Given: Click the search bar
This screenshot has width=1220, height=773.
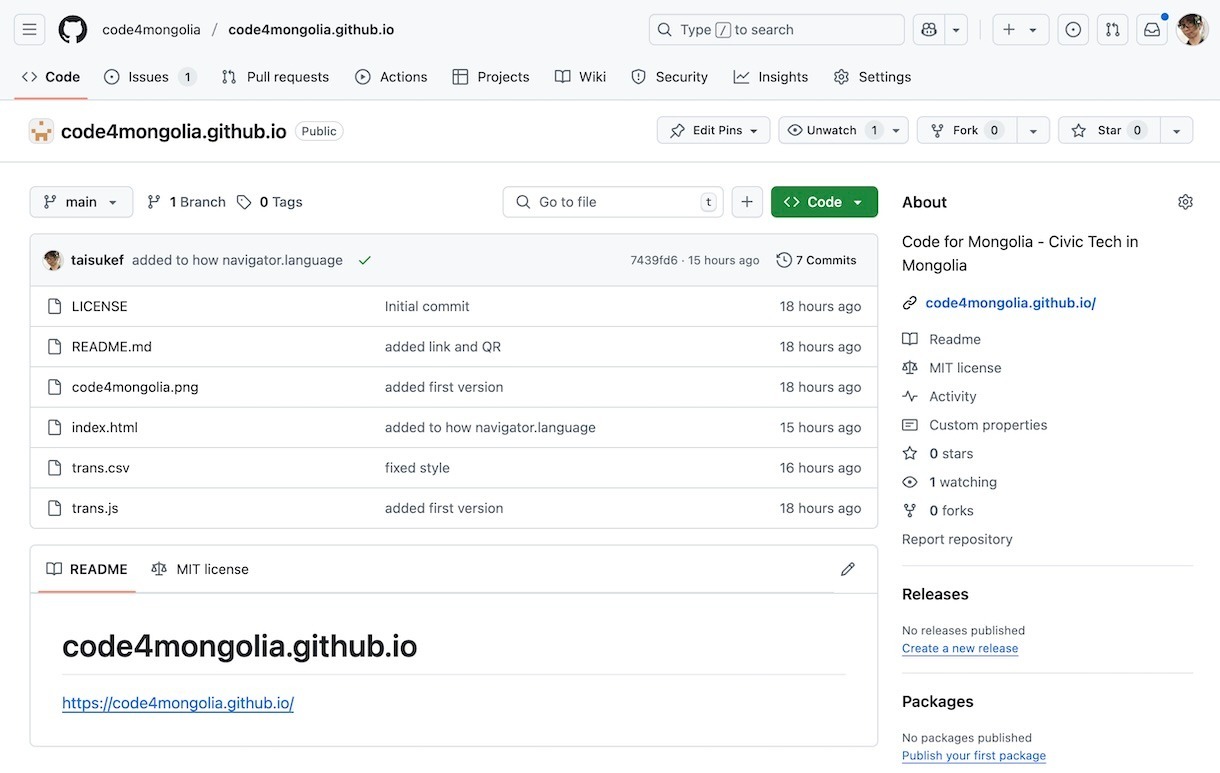Looking at the screenshot, I should (777, 30).
